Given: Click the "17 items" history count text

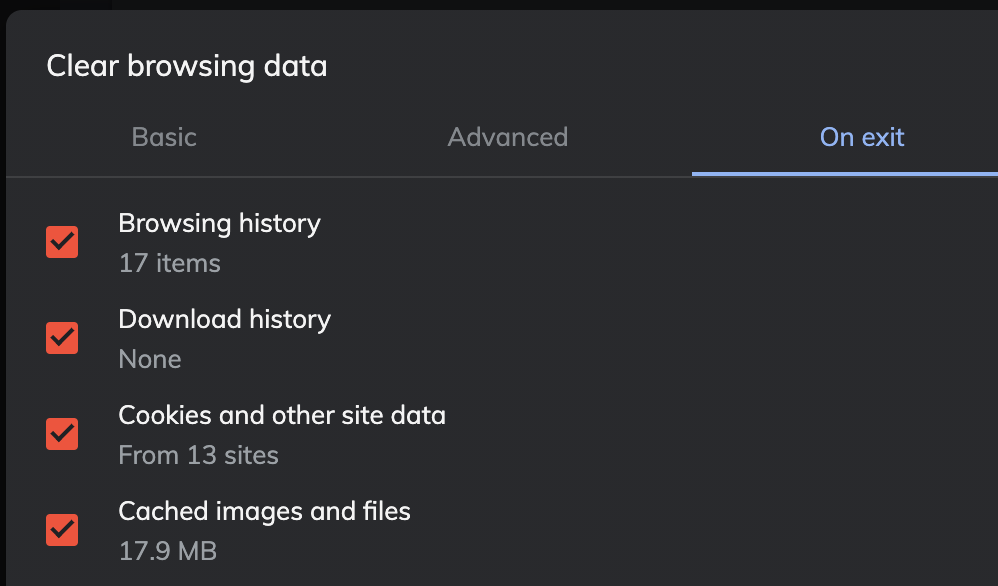Looking at the screenshot, I should [x=169, y=263].
